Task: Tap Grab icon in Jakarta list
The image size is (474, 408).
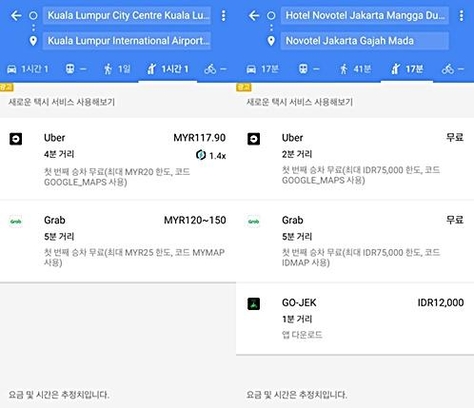Action: tap(254, 221)
